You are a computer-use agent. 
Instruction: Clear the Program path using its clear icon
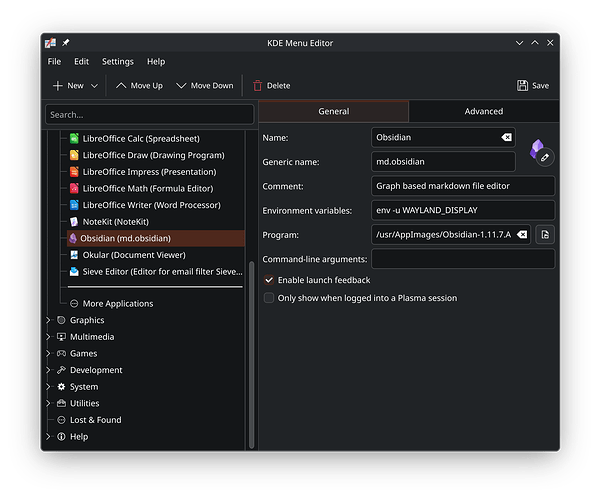pyautogui.click(x=522, y=235)
